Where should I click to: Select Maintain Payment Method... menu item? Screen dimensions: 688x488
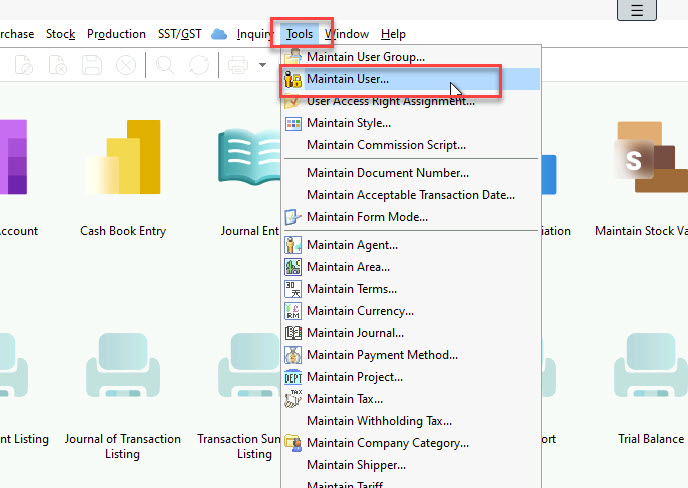382,355
